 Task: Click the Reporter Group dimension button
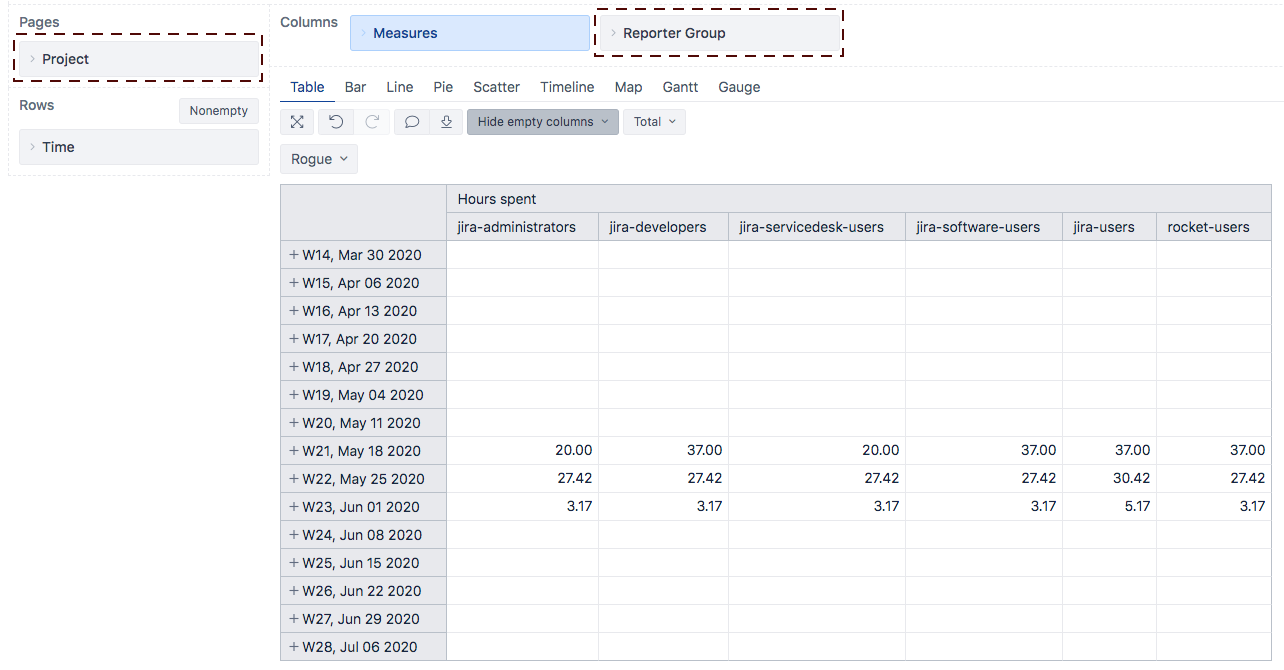[718, 33]
